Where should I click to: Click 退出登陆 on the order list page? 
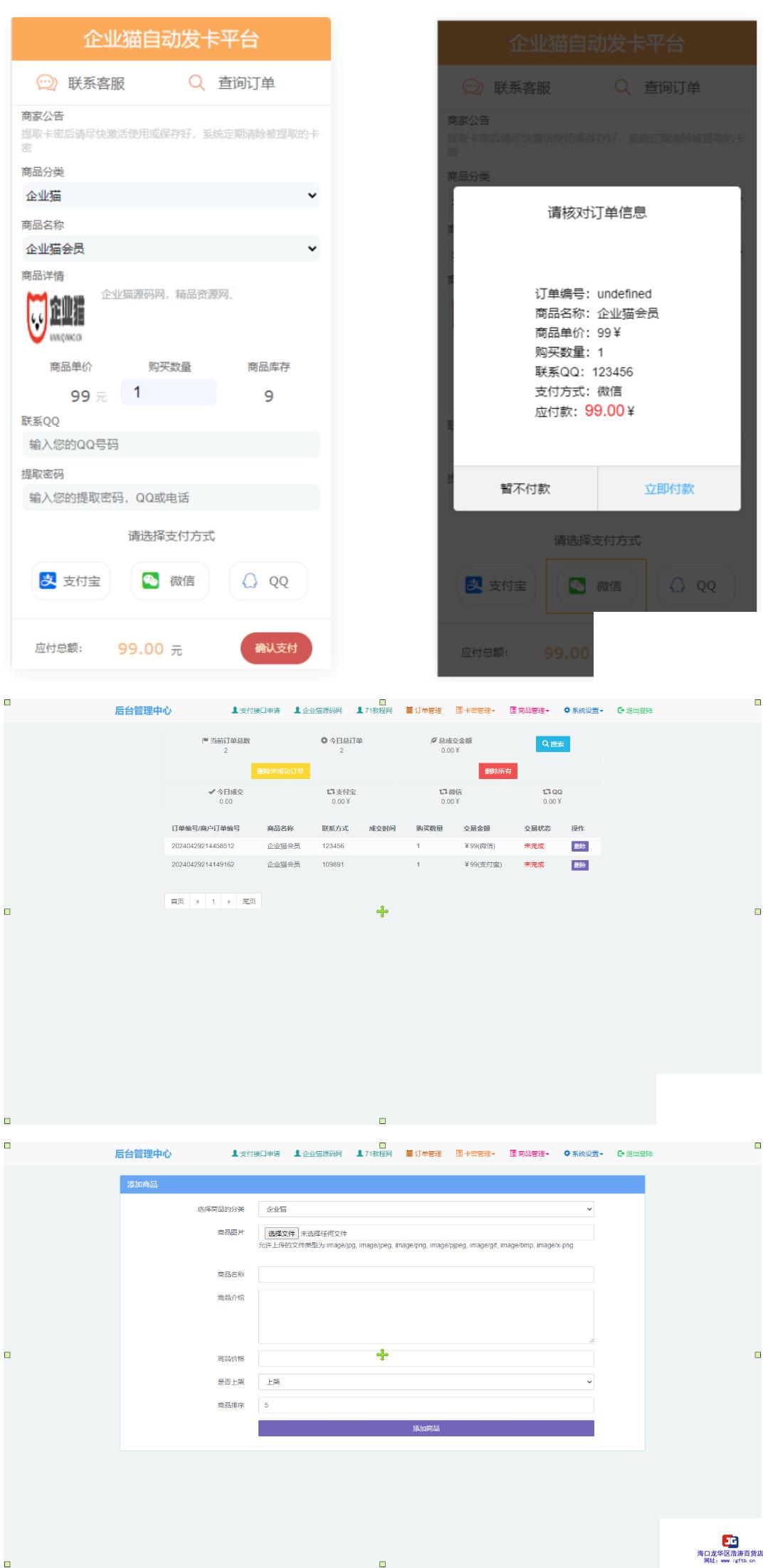click(x=635, y=711)
